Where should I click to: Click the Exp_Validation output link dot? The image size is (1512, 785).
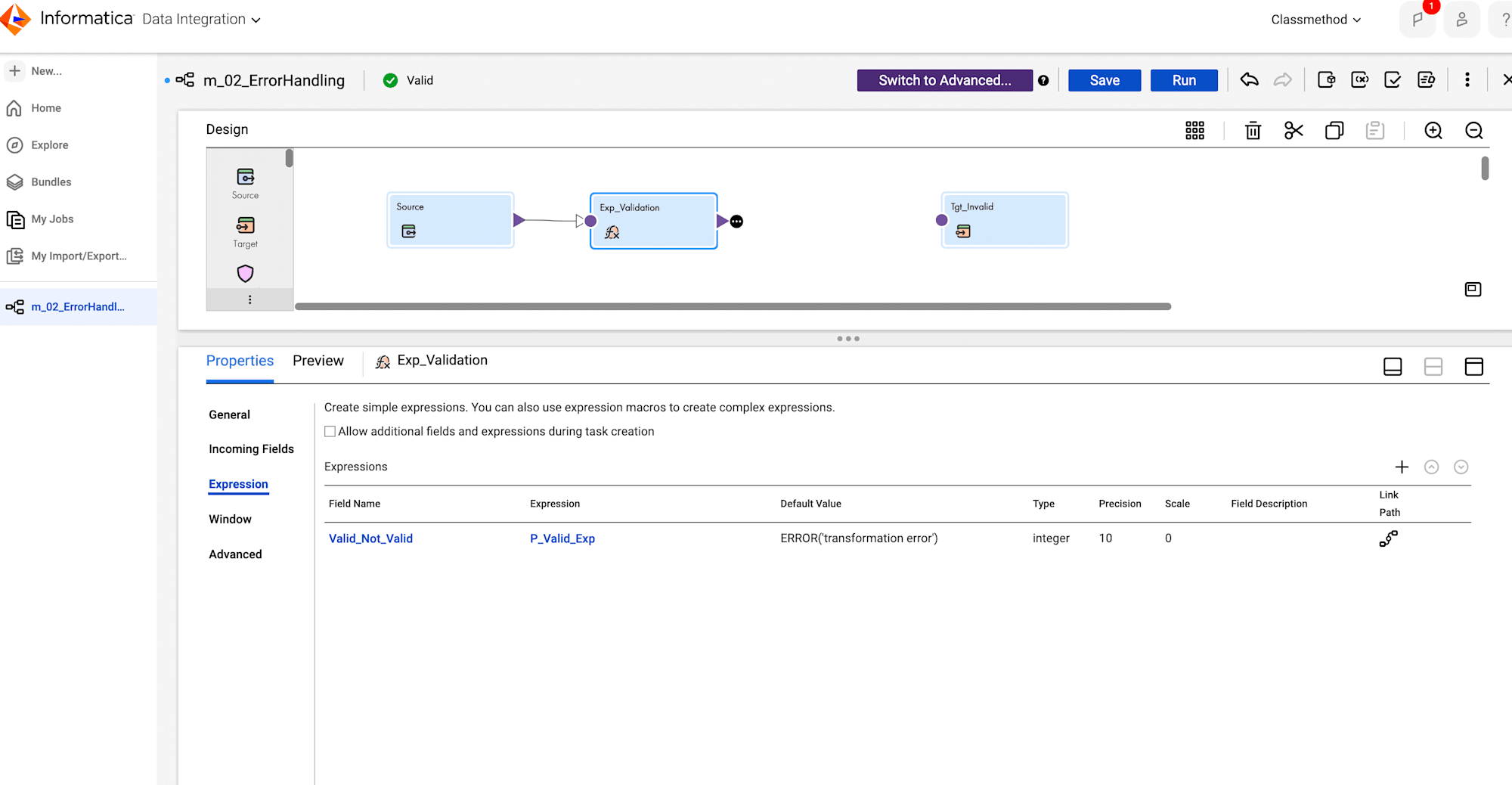point(737,222)
